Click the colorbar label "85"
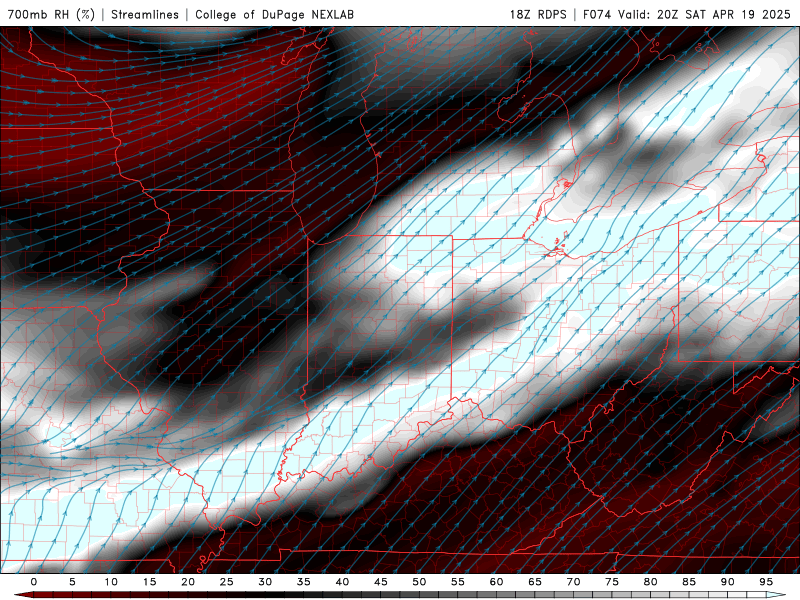The height and width of the screenshot is (600, 800). click(689, 582)
